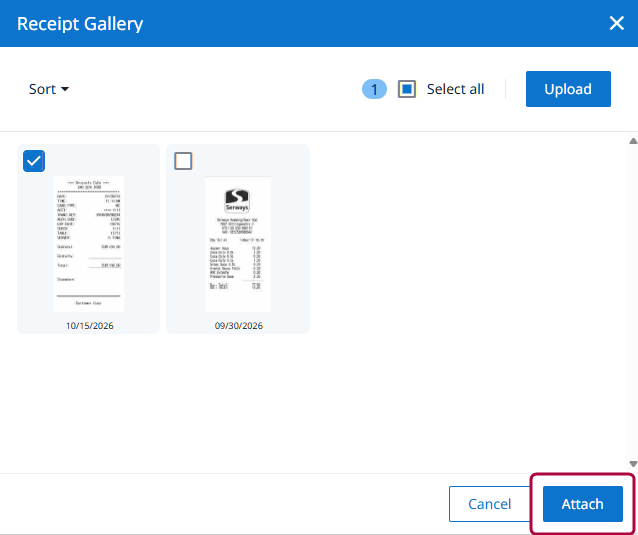Click the 09/30/2026 date label
Viewport: 638px width, 535px height.
point(238,325)
